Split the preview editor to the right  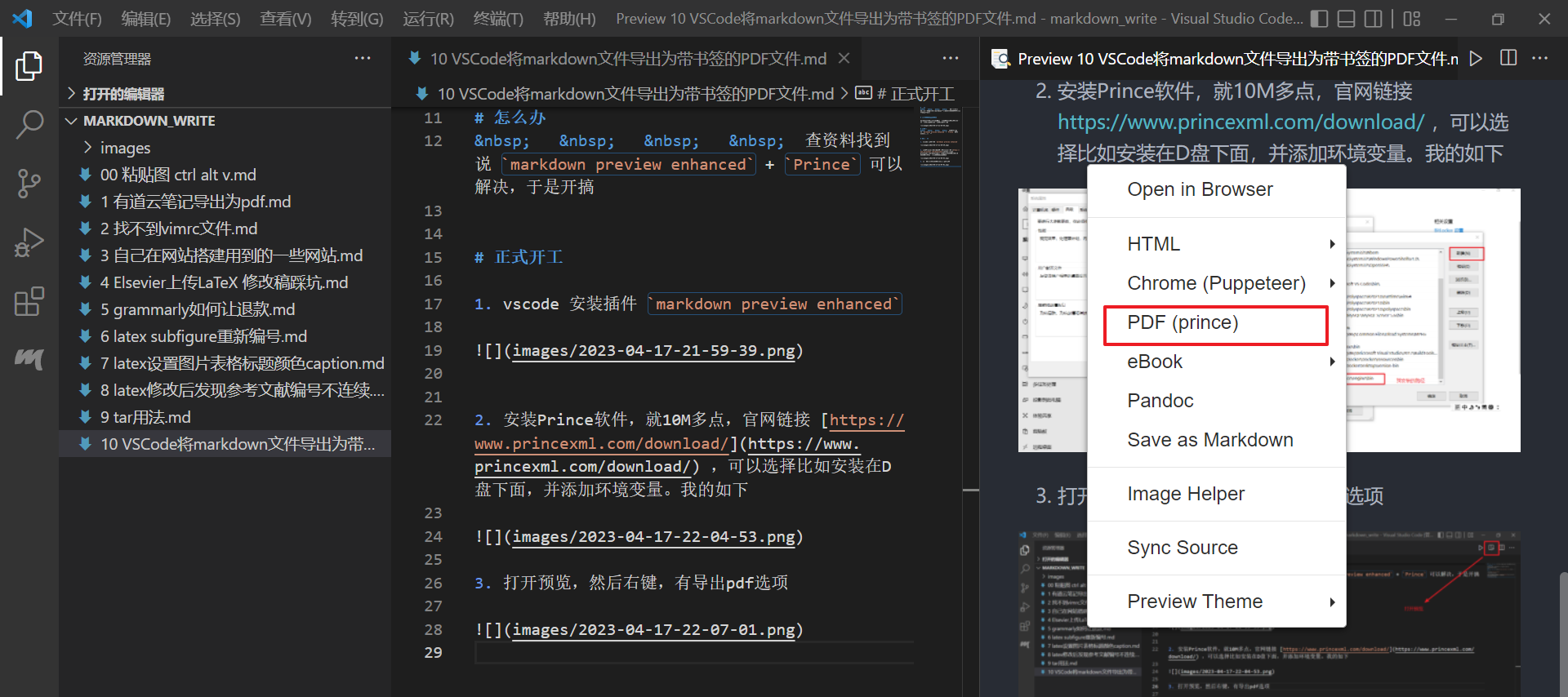pyautogui.click(x=1508, y=58)
